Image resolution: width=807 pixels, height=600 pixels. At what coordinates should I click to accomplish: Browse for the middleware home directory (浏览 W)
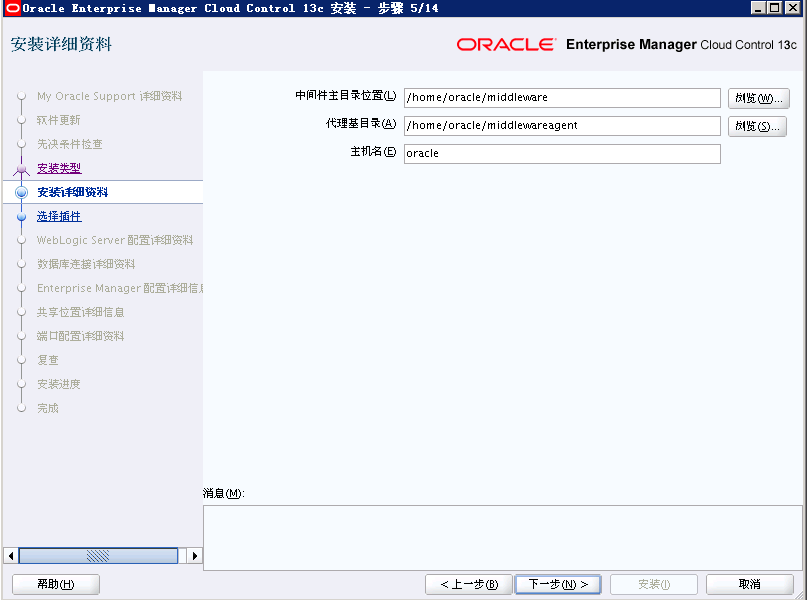pyautogui.click(x=758, y=98)
